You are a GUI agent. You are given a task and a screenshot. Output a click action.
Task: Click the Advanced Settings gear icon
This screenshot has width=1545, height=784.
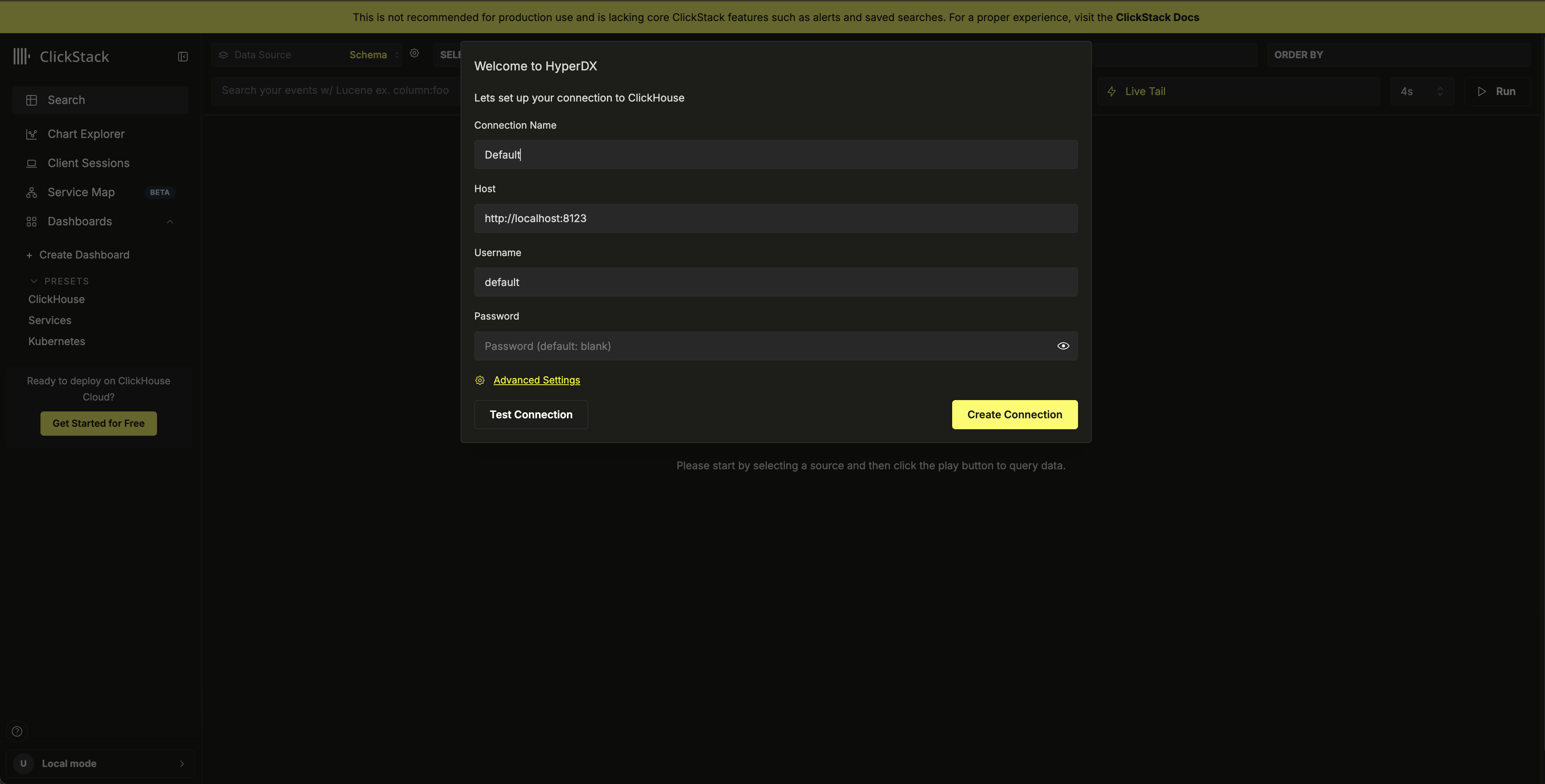(480, 380)
